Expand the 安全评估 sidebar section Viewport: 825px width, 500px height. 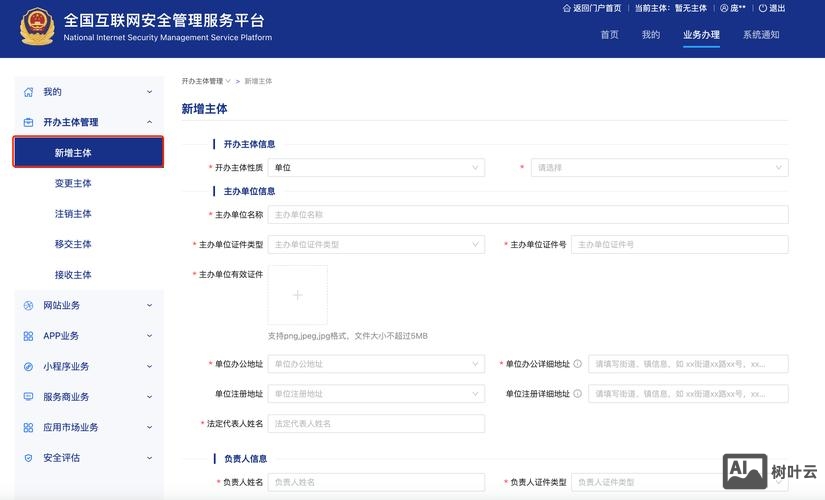click(x=149, y=458)
